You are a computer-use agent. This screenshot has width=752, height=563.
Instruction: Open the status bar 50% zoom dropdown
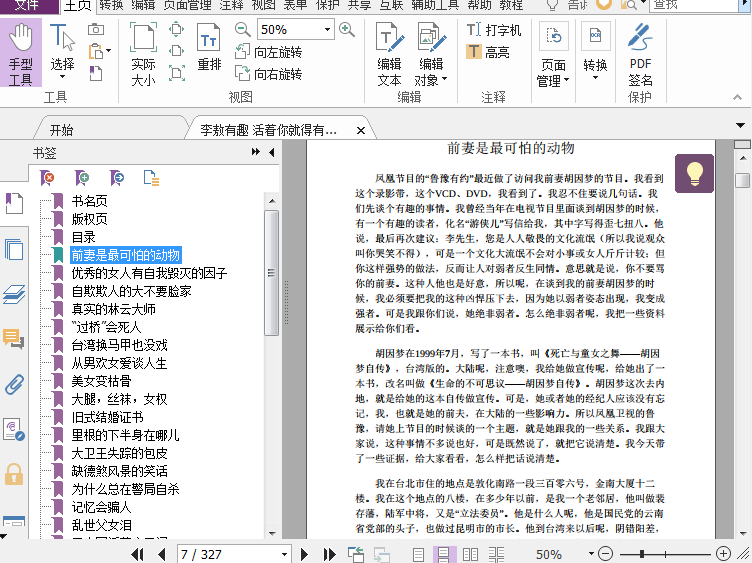coord(591,554)
